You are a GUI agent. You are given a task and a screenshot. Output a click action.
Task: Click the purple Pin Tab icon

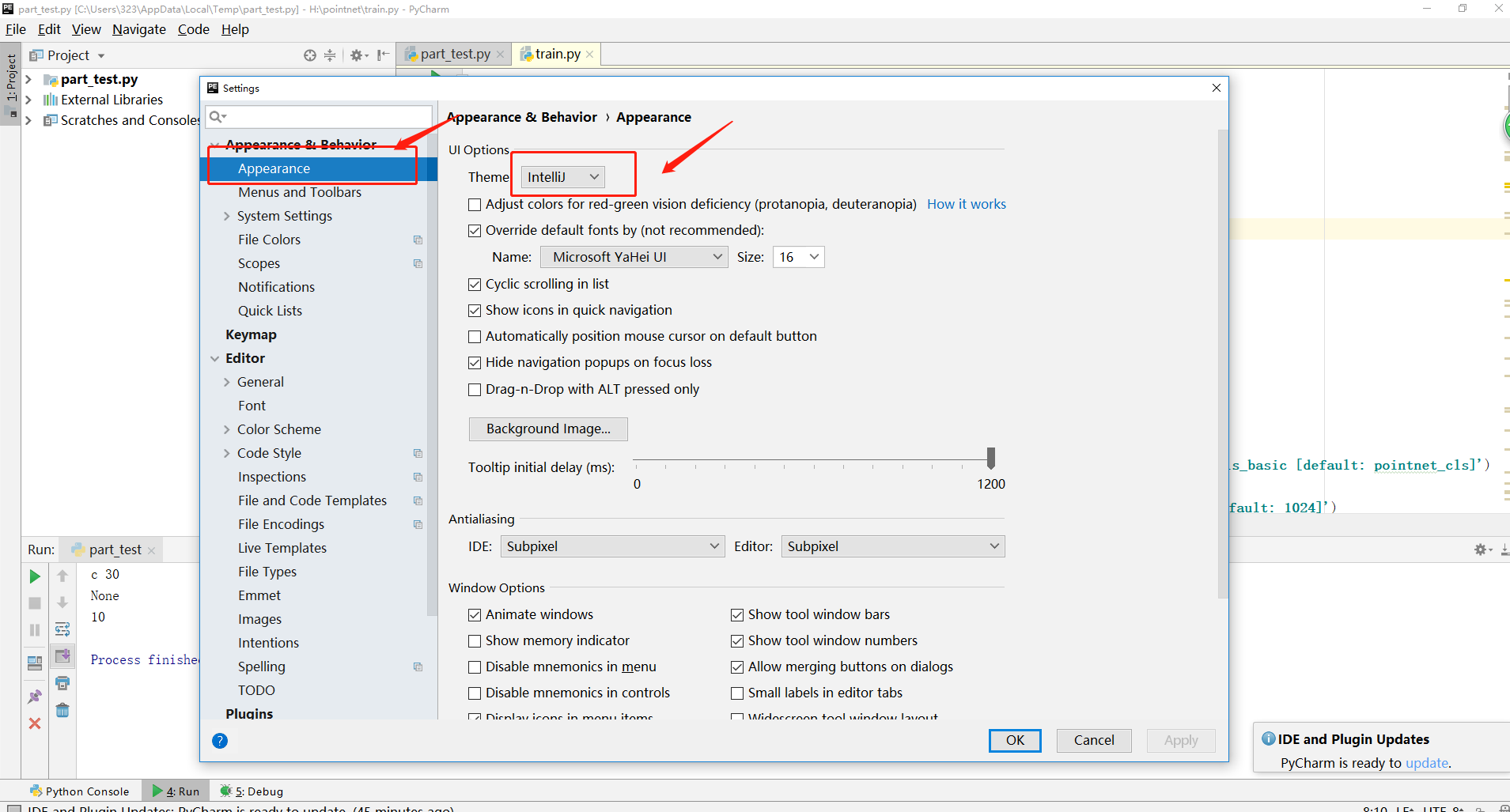click(35, 697)
